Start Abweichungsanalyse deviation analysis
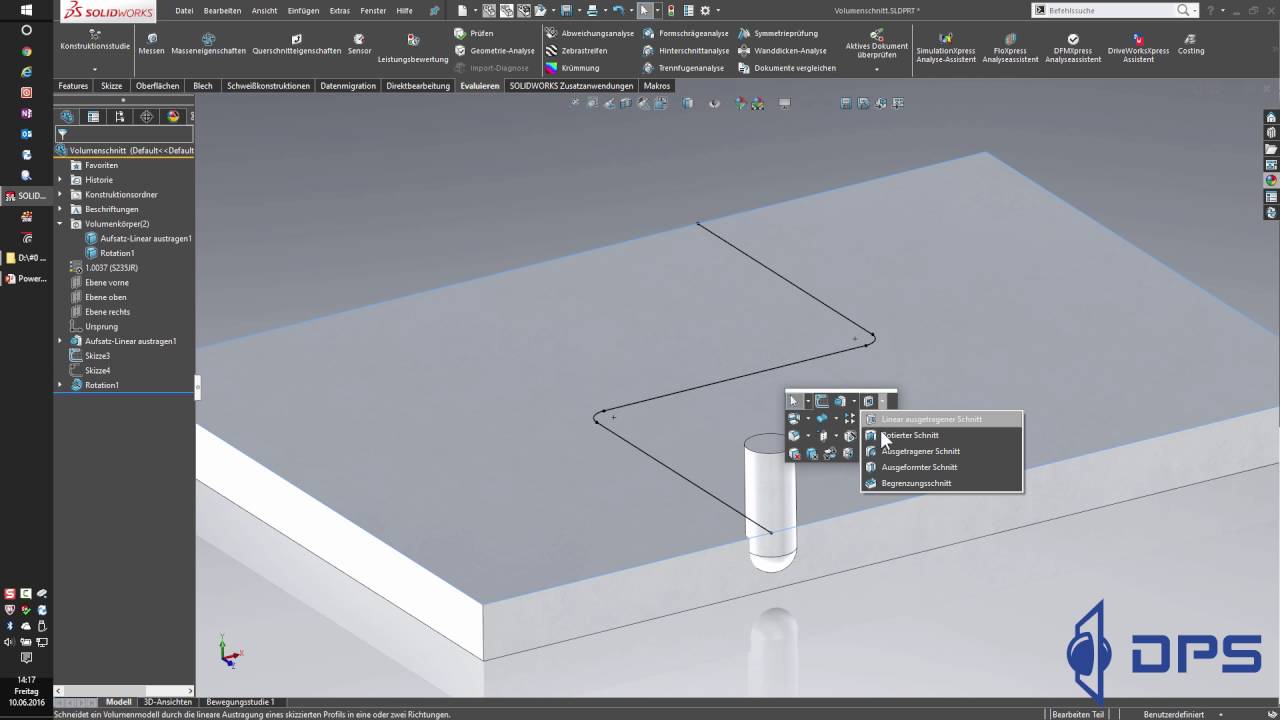Image resolution: width=1280 pixels, height=720 pixels. click(x=590, y=33)
